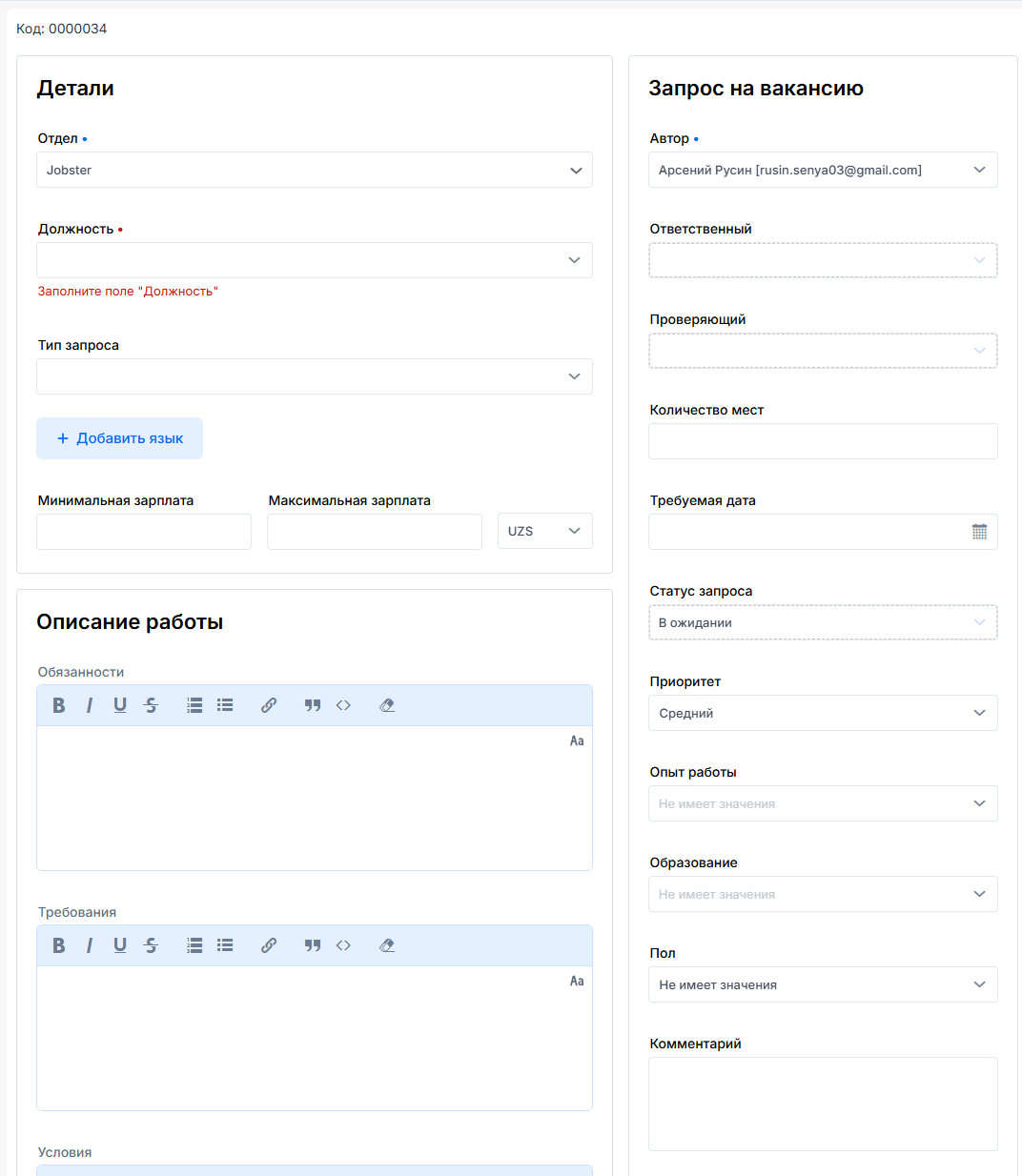Screen dimensions: 1022x1176
Task: Clear formatting with eraser in Обязанности toolbar
Action: 387,705
